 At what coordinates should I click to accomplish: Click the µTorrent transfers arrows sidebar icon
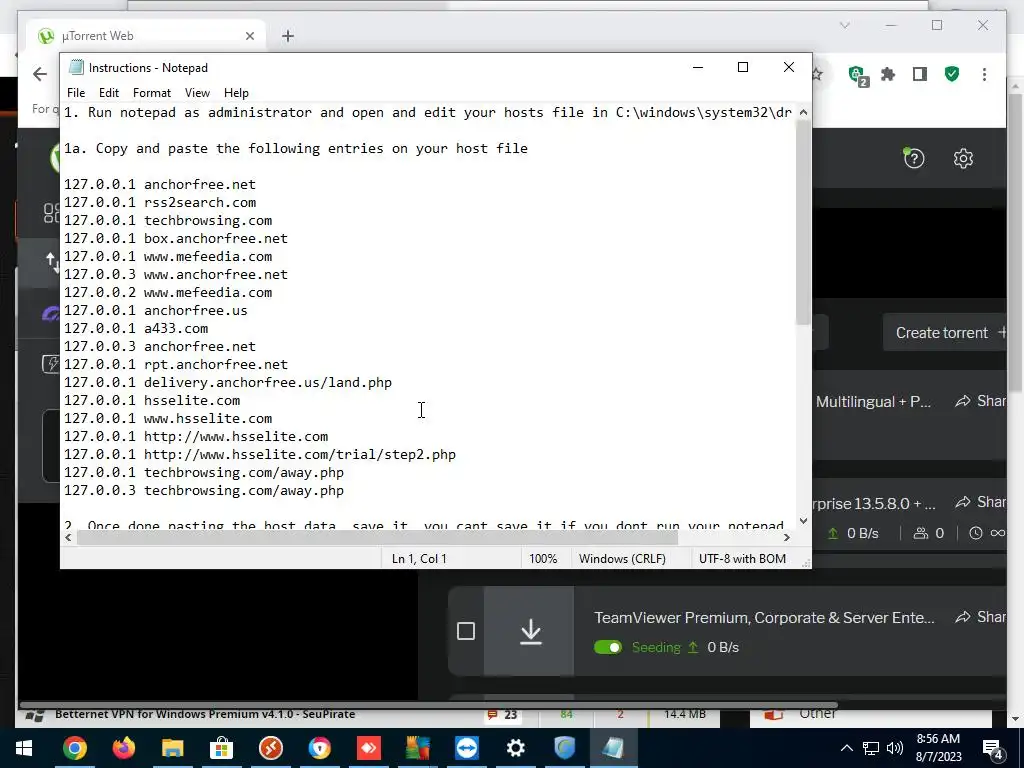[x=53, y=263]
